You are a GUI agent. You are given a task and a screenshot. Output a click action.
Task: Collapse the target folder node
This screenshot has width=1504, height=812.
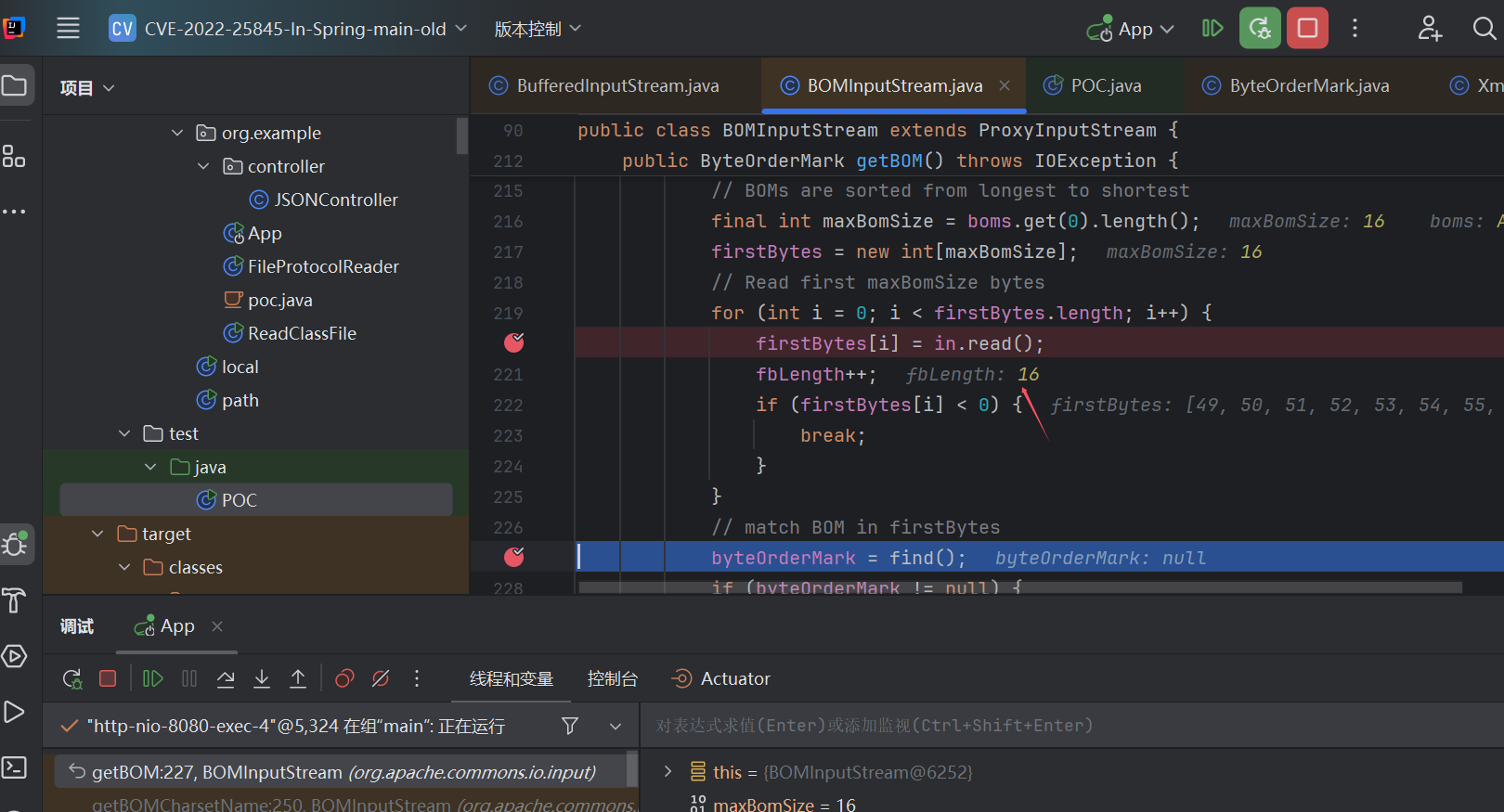click(x=97, y=534)
